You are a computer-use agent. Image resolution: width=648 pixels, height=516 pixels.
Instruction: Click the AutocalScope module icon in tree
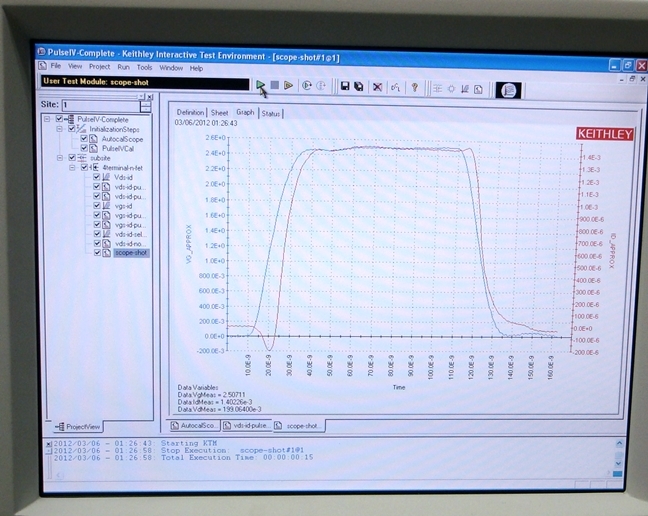tap(94, 139)
